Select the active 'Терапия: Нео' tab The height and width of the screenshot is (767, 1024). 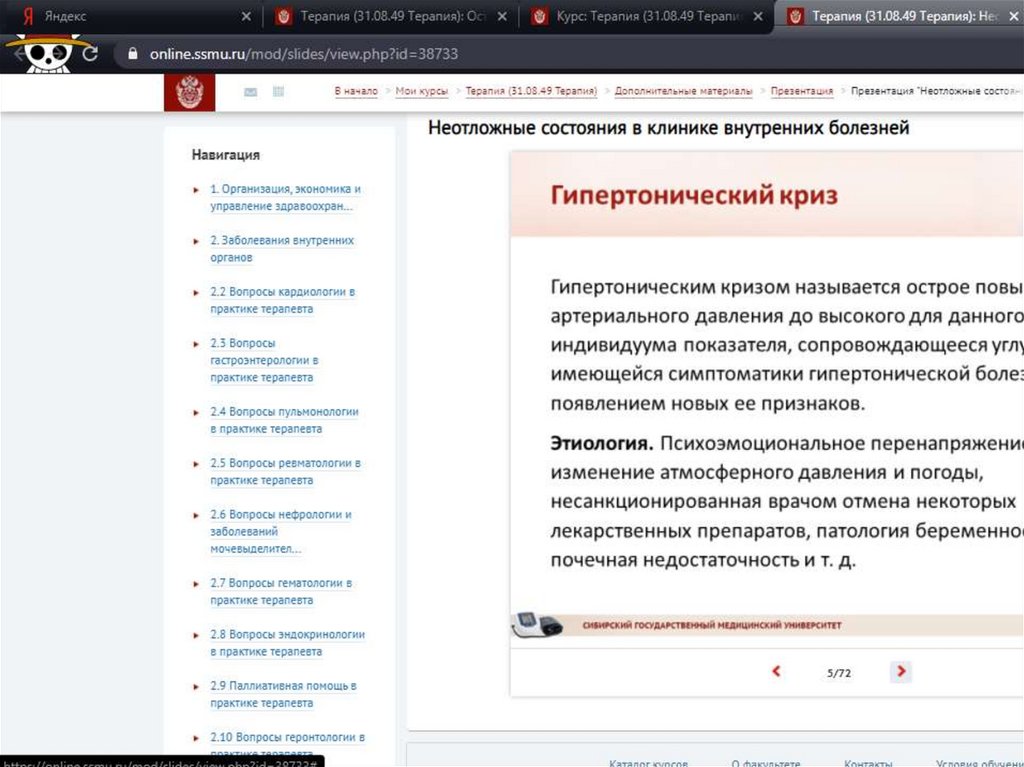[x=901, y=16]
